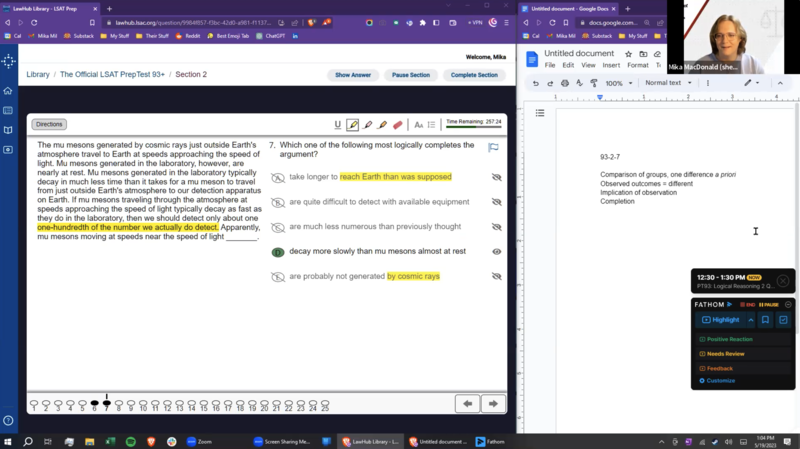Click the print icon in Google Docs
800x449 pixels.
click(565, 83)
